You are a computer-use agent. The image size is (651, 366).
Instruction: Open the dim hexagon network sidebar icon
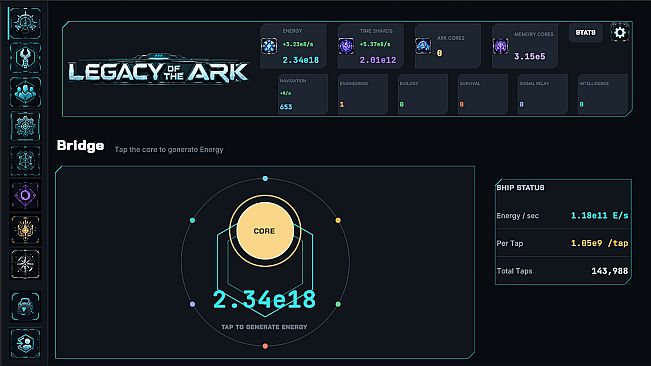point(25,161)
